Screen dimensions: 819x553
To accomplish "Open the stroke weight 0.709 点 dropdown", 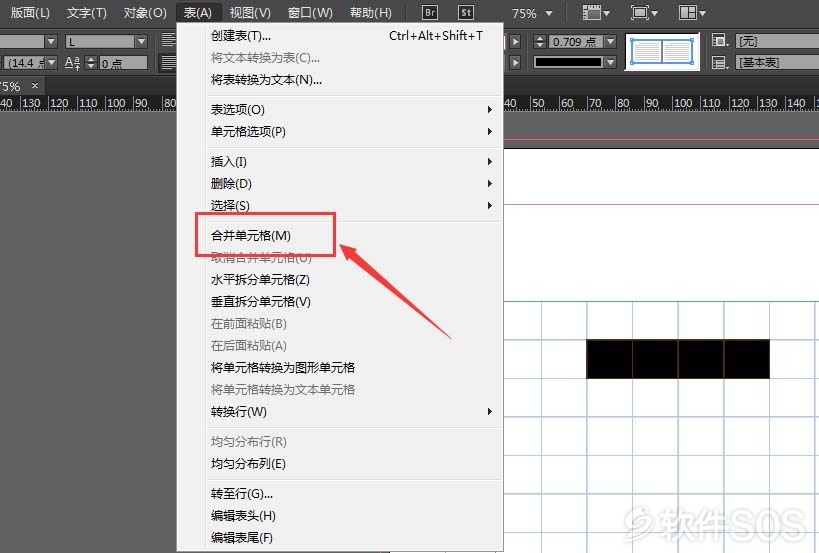I will coord(610,41).
